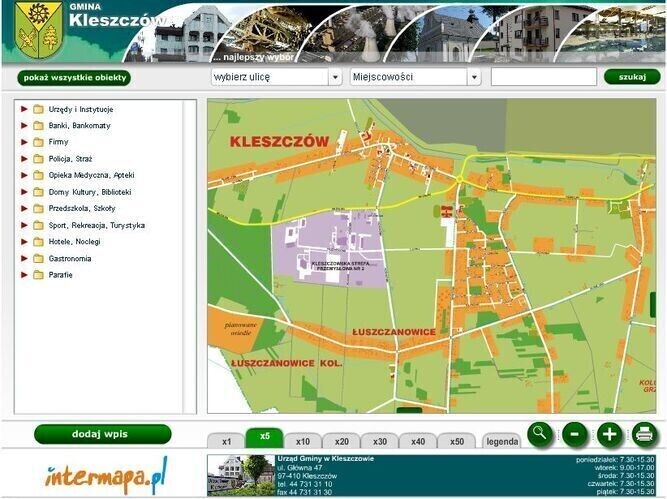The height and width of the screenshot is (499, 667).
Task: Click the szukaj search button
Action: (x=632, y=77)
